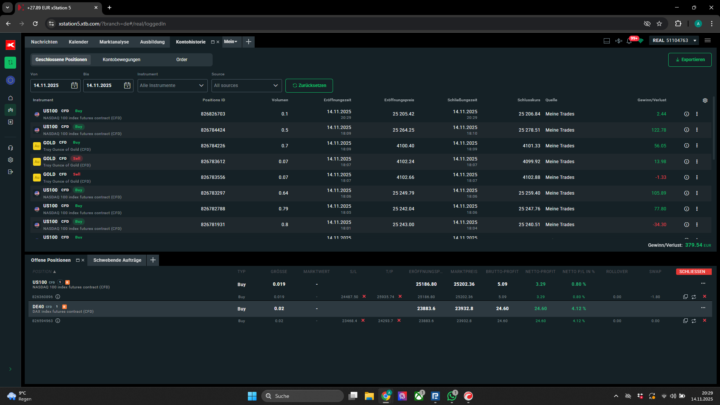Reverse the open DE40 position icon
The image size is (720, 405).
(694, 321)
